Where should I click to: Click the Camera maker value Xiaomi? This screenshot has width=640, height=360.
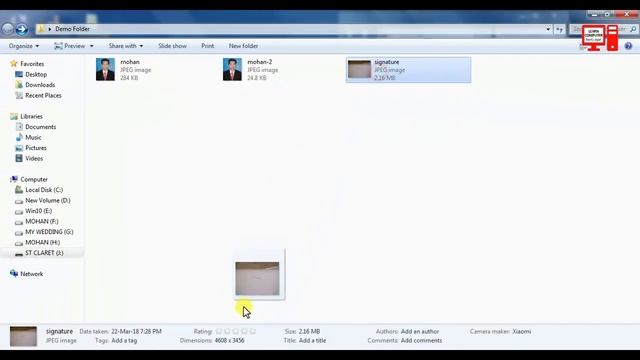click(x=522, y=331)
